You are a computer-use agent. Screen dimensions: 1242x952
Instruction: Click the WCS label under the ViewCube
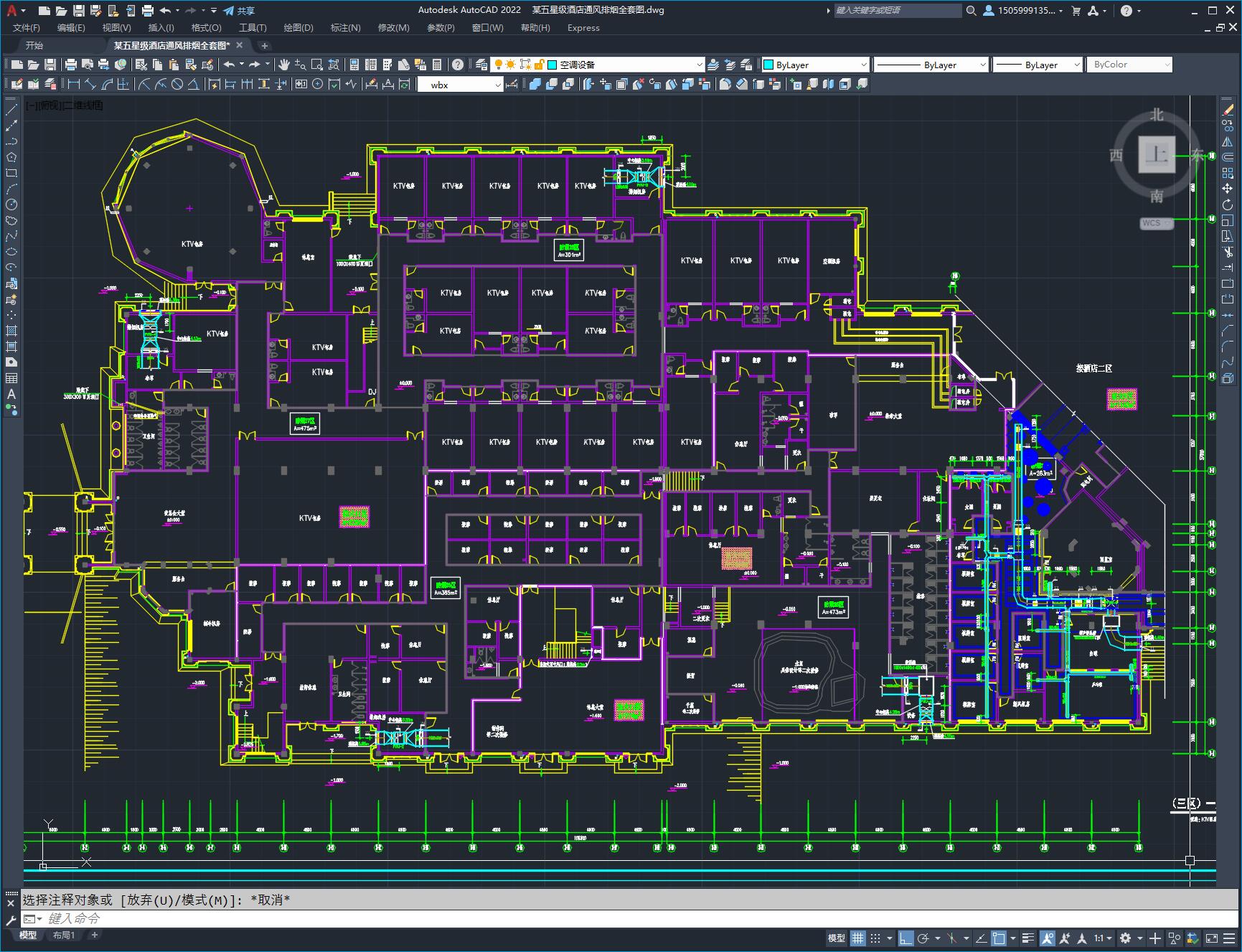[1152, 223]
